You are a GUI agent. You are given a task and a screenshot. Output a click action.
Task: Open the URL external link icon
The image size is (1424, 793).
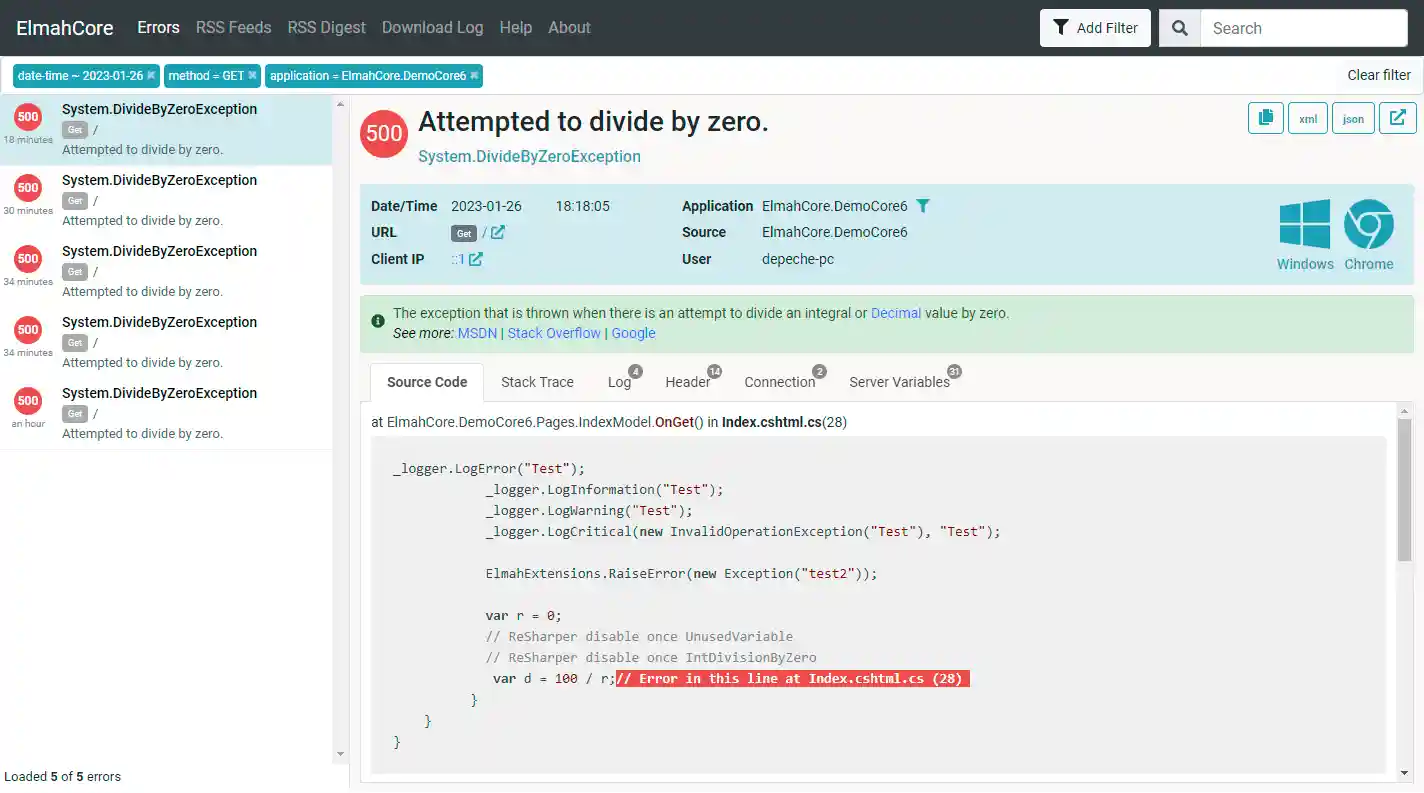click(497, 232)
